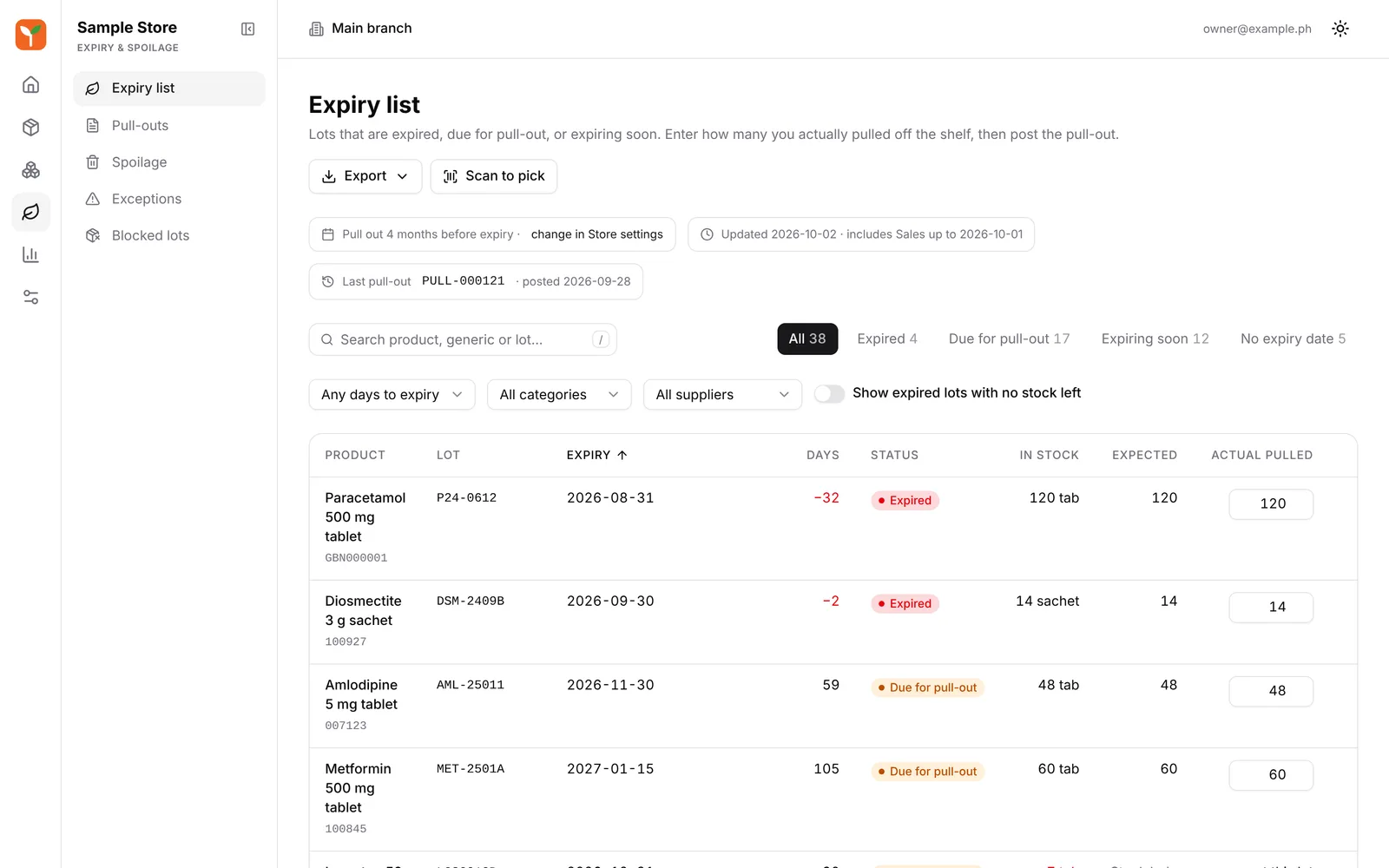Click lot number AML-25011
The height and width of the screenshot is (868, 1389).
471,685
